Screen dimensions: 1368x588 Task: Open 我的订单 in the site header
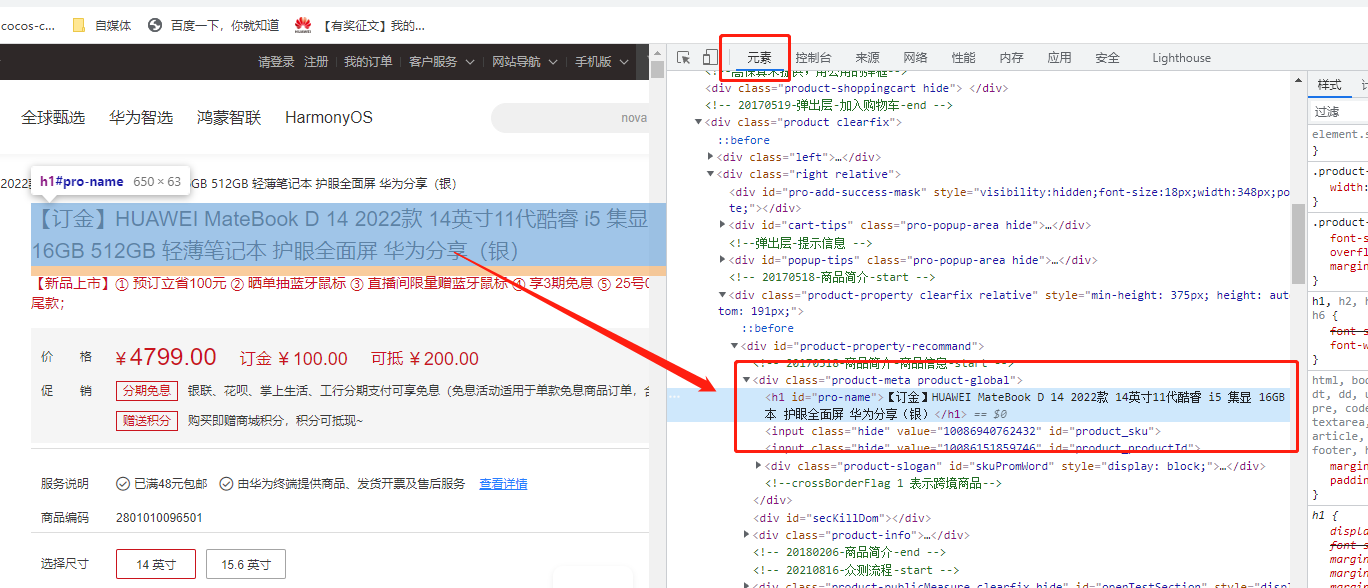(x=368, y=62)
